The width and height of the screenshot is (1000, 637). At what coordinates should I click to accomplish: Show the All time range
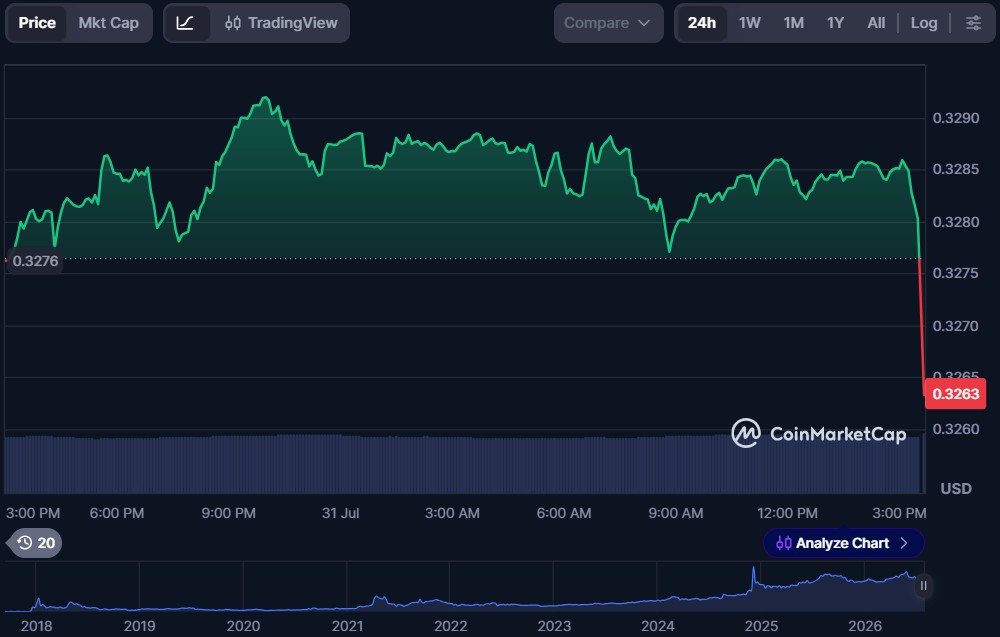(876, 23)
